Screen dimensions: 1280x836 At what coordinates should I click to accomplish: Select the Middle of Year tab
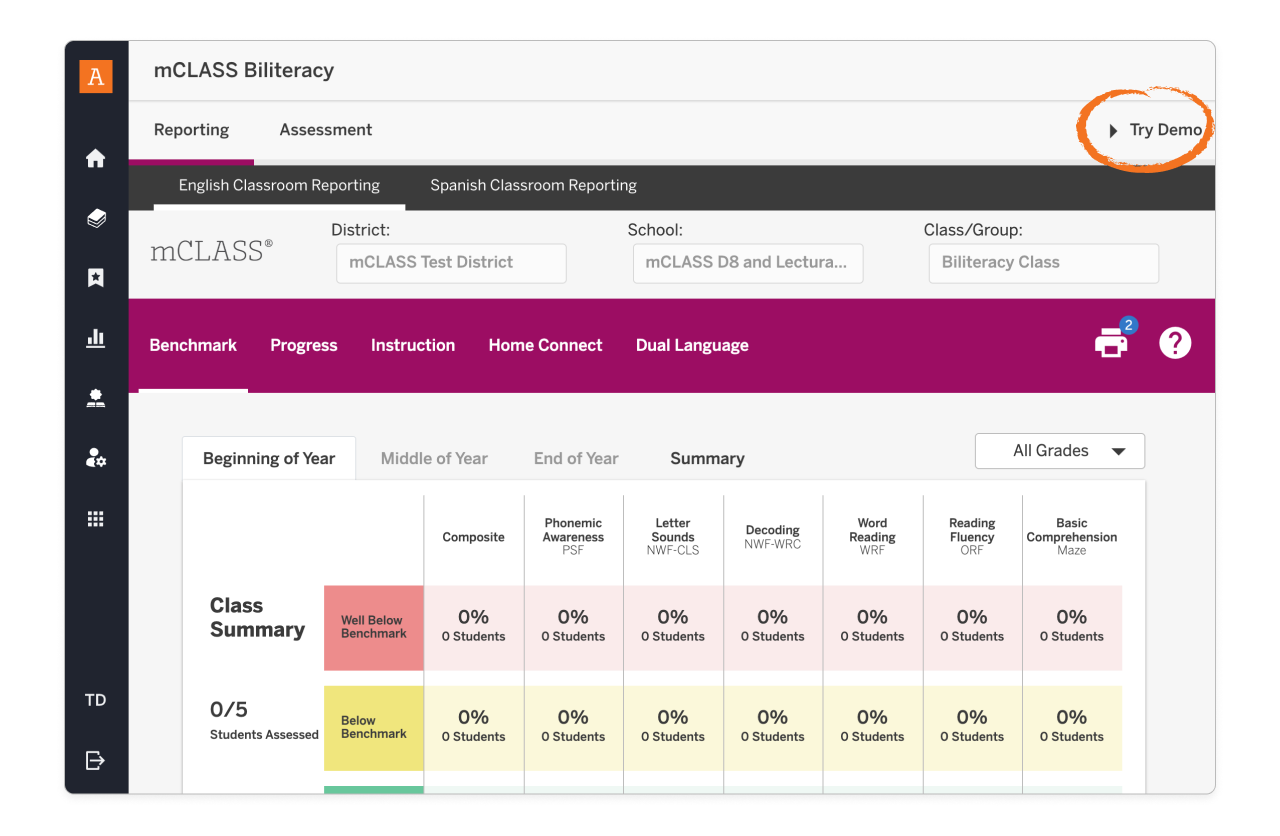pos(434,458)
